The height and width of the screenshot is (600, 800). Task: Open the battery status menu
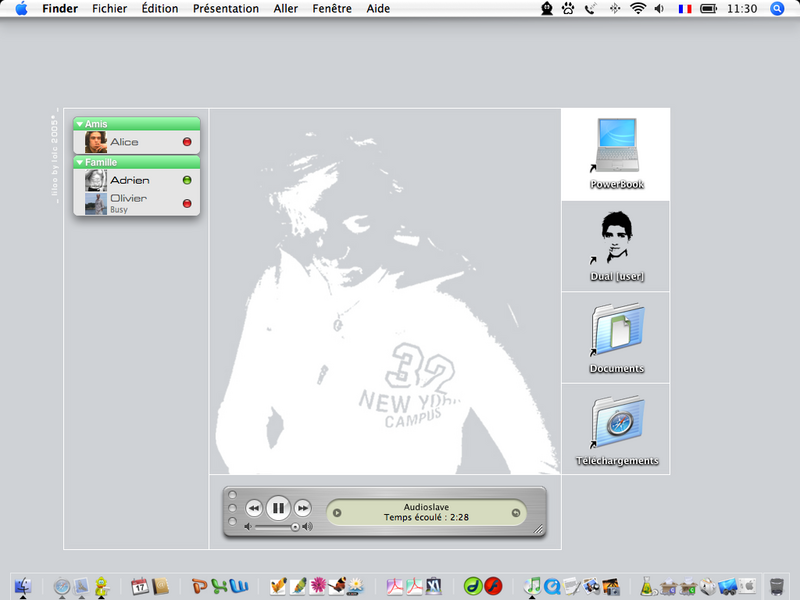point(709,9)
